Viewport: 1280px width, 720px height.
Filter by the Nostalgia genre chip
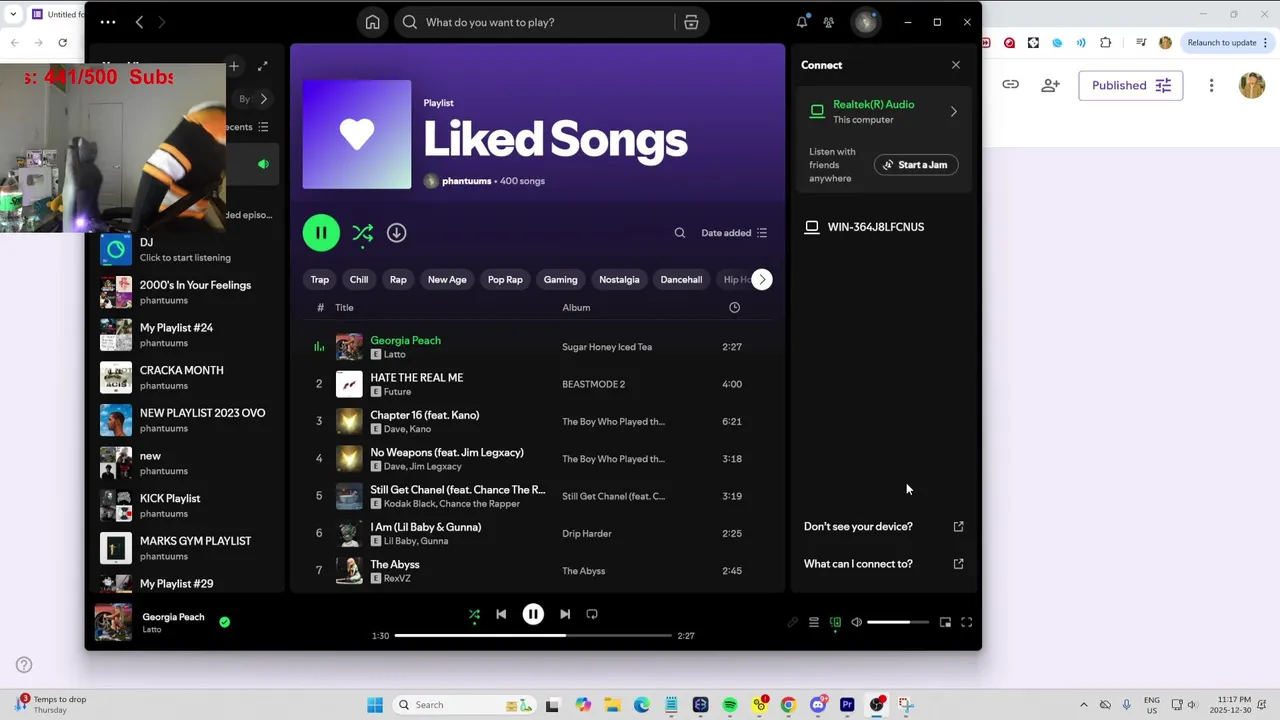click(x=619, y=280)
